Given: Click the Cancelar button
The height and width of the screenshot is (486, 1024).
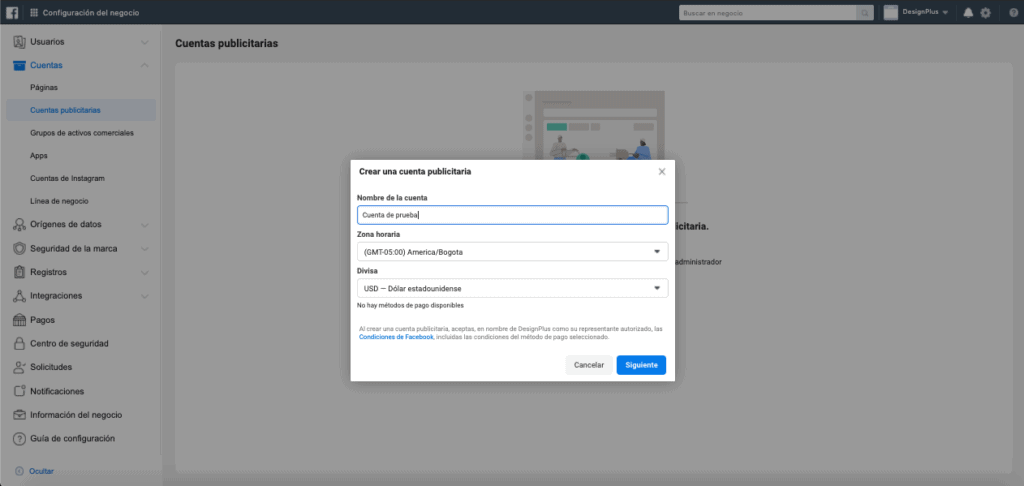Looking at the screenshot, I should click(589, 365).
